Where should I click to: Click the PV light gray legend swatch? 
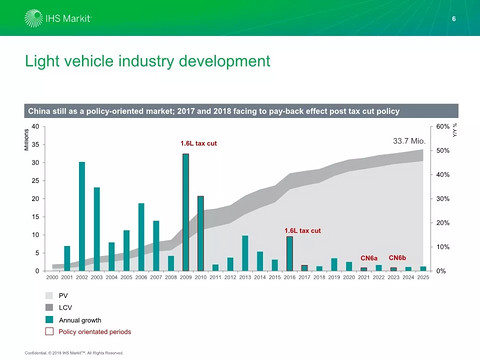pyautogui.click(x=49, y=295)
